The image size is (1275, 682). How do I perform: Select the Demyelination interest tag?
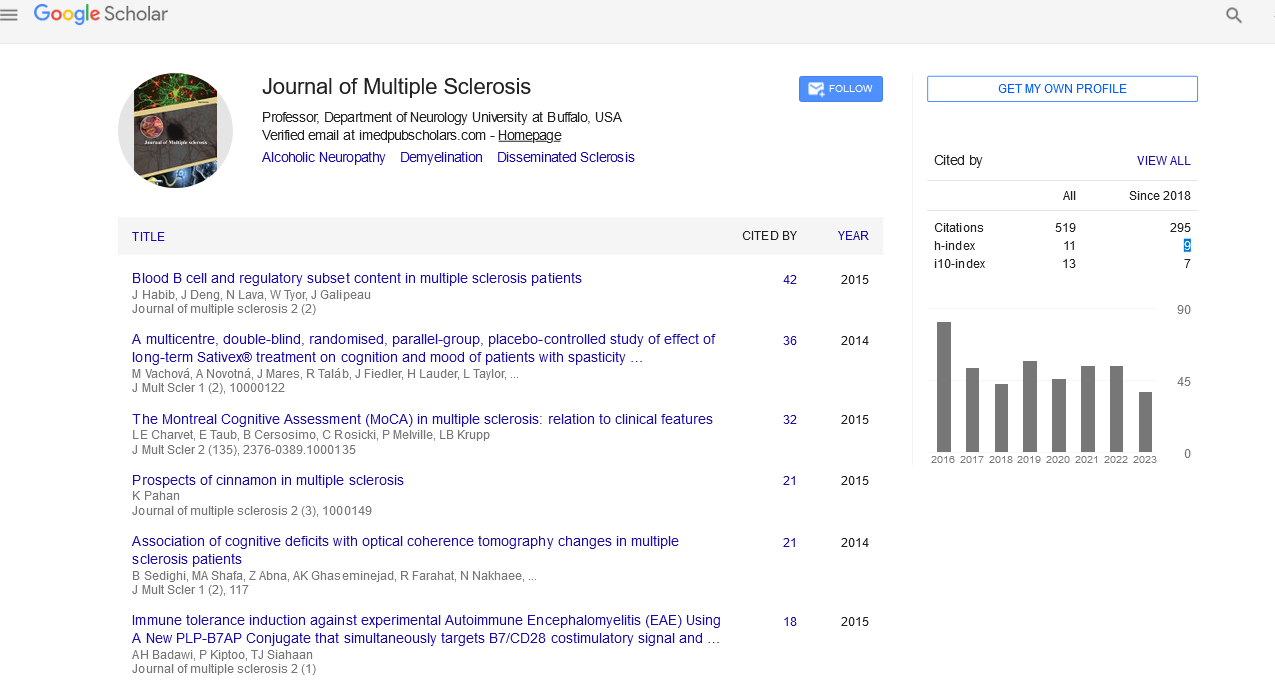tap(441, 157)
